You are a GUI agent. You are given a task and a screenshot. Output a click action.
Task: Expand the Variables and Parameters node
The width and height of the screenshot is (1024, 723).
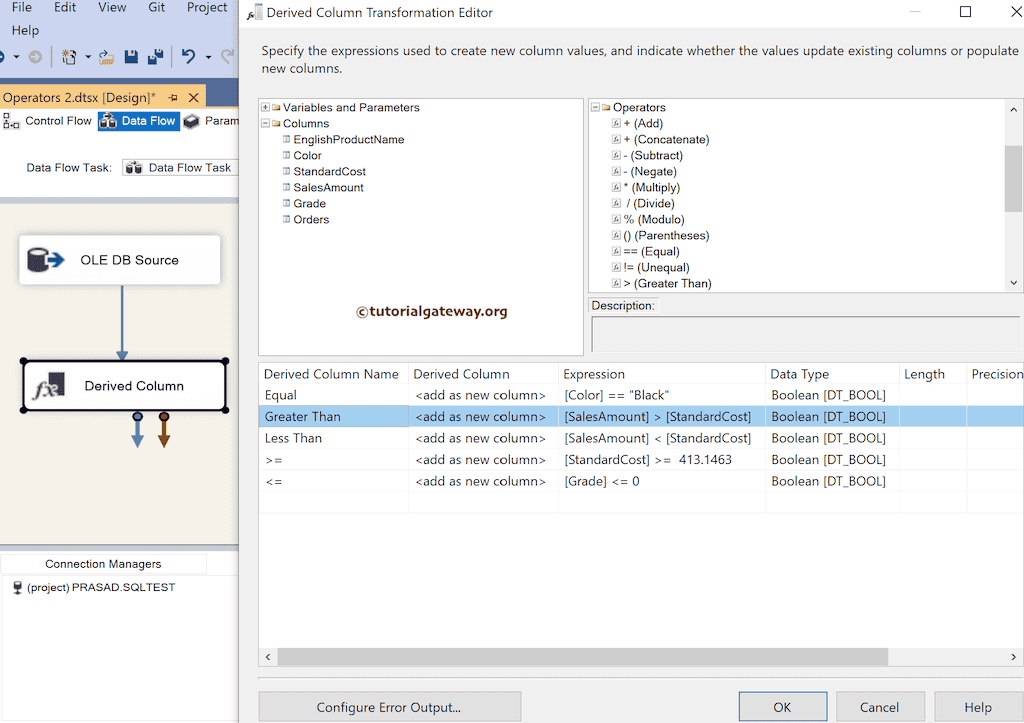265,107
